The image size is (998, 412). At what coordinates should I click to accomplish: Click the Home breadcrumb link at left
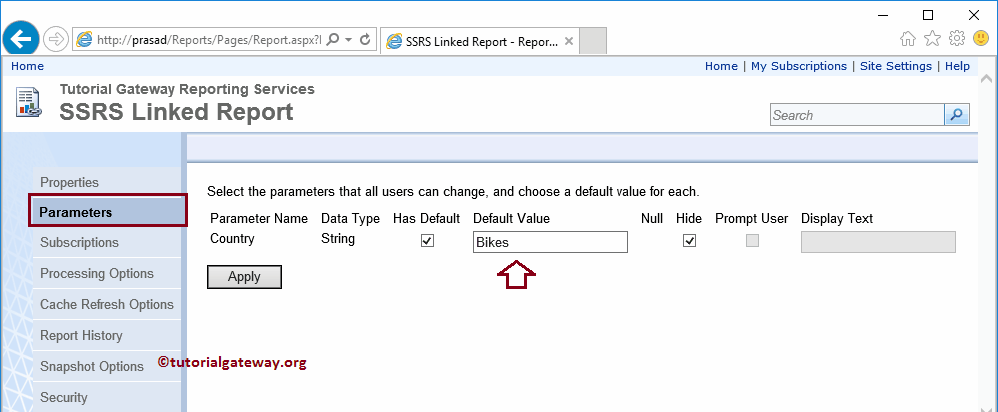[27, 66]
